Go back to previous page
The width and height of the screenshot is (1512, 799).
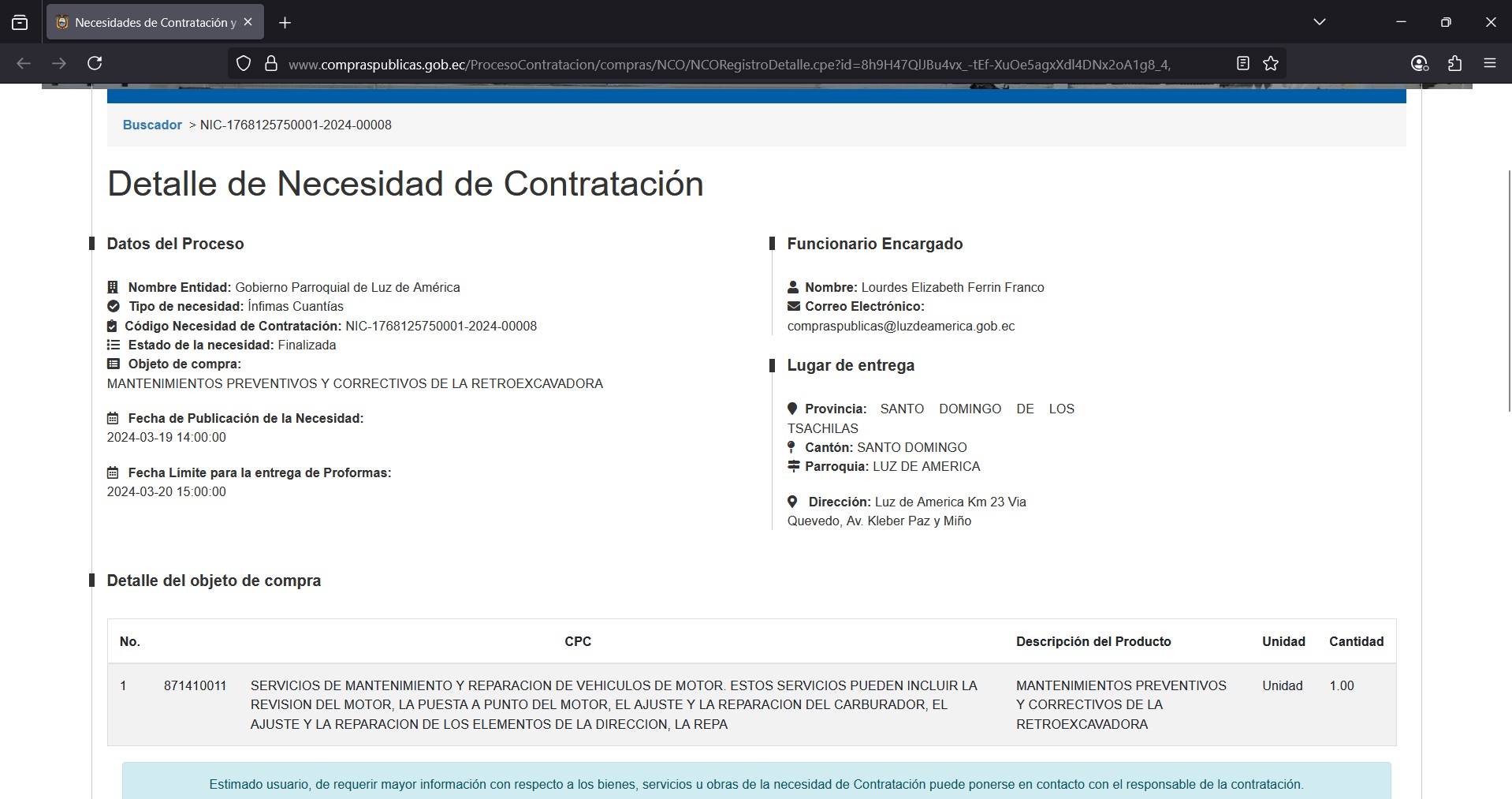click(24, 63)
